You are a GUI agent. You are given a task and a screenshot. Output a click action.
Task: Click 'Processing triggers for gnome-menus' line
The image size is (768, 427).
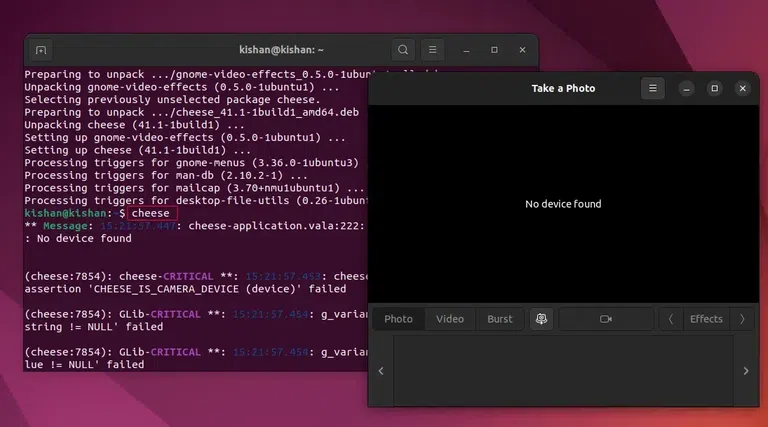point(192,163)
